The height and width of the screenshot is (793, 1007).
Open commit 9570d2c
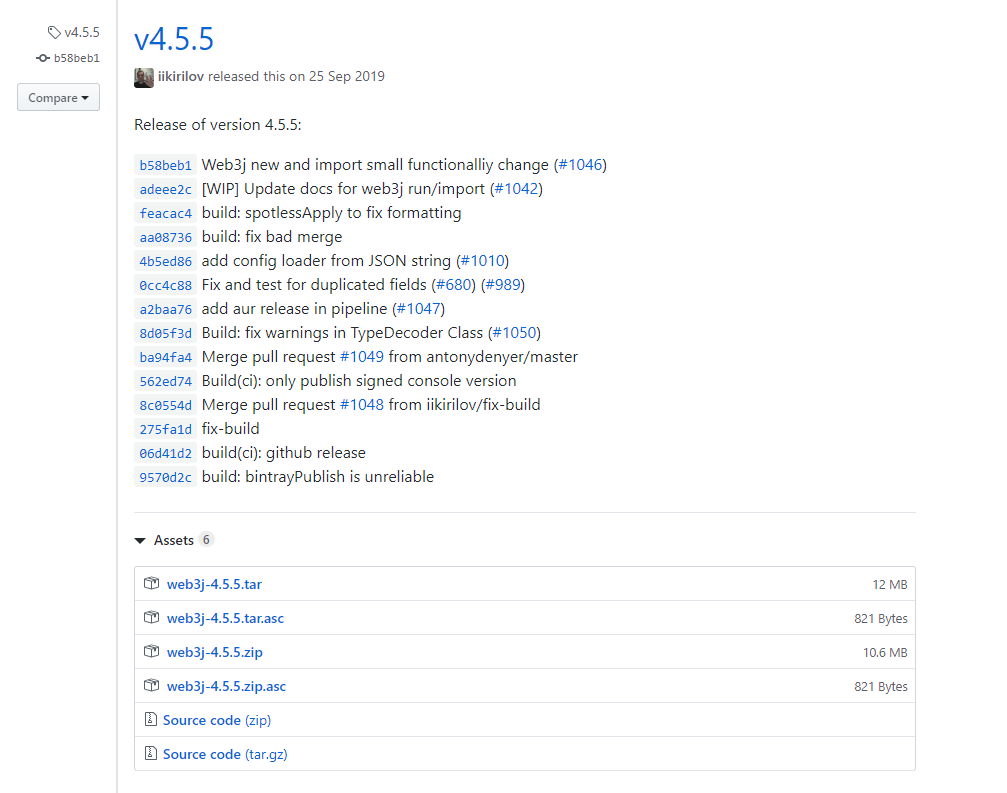pos(165,477)
